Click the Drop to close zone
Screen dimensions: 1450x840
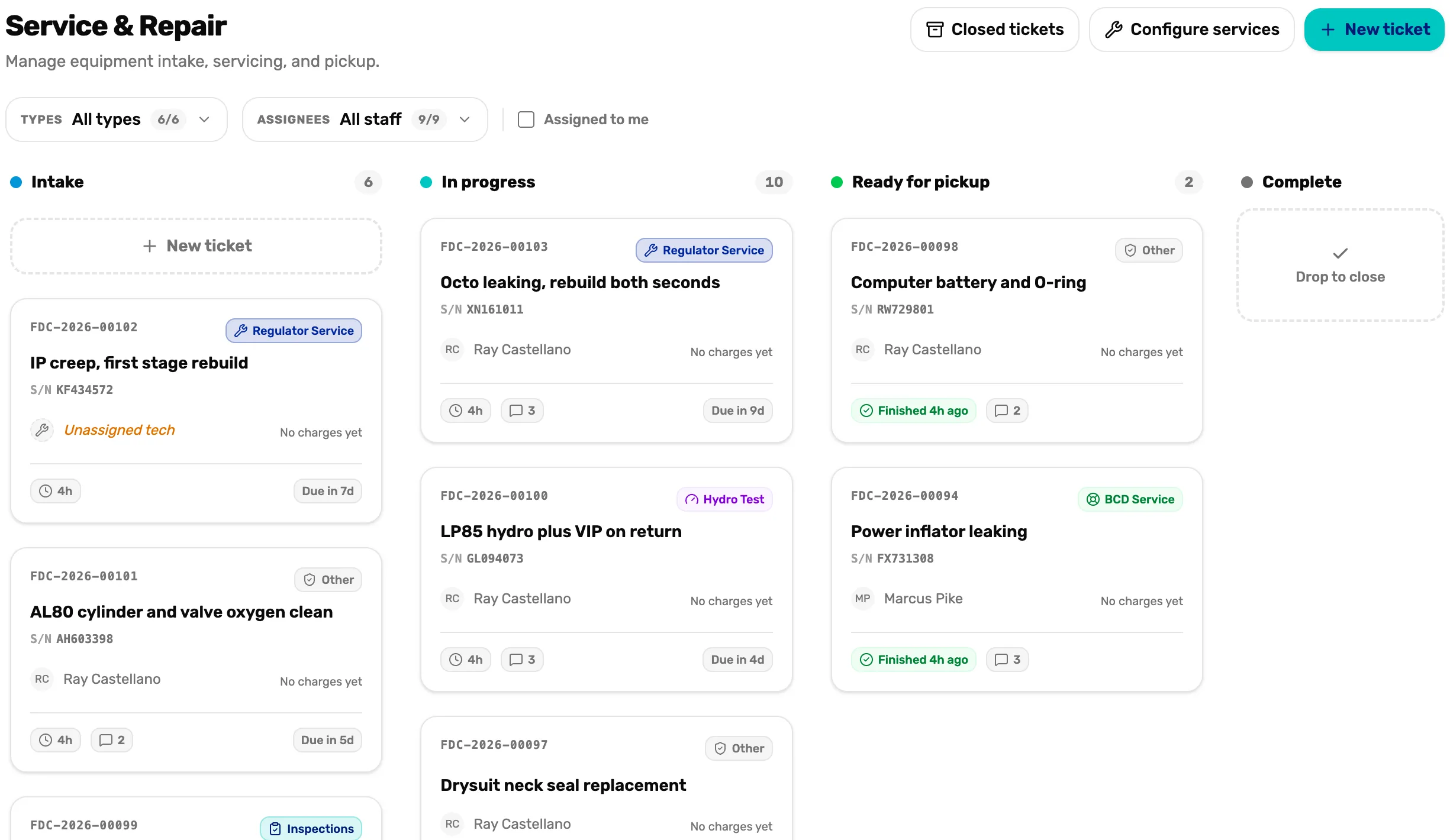click(1340, 265)
